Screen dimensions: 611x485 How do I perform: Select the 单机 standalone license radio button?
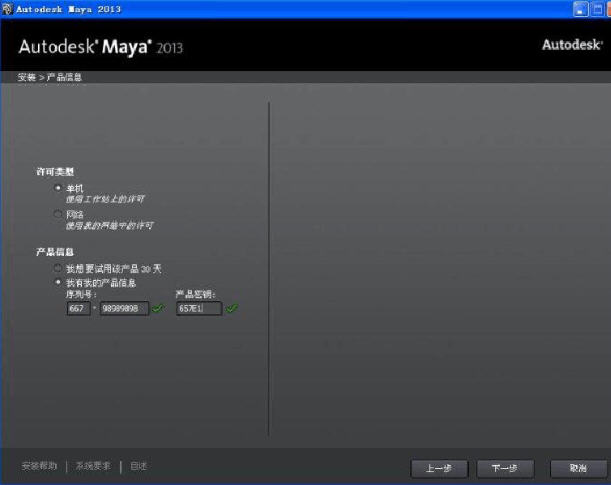pyautogui.click(x=58, y=188)
